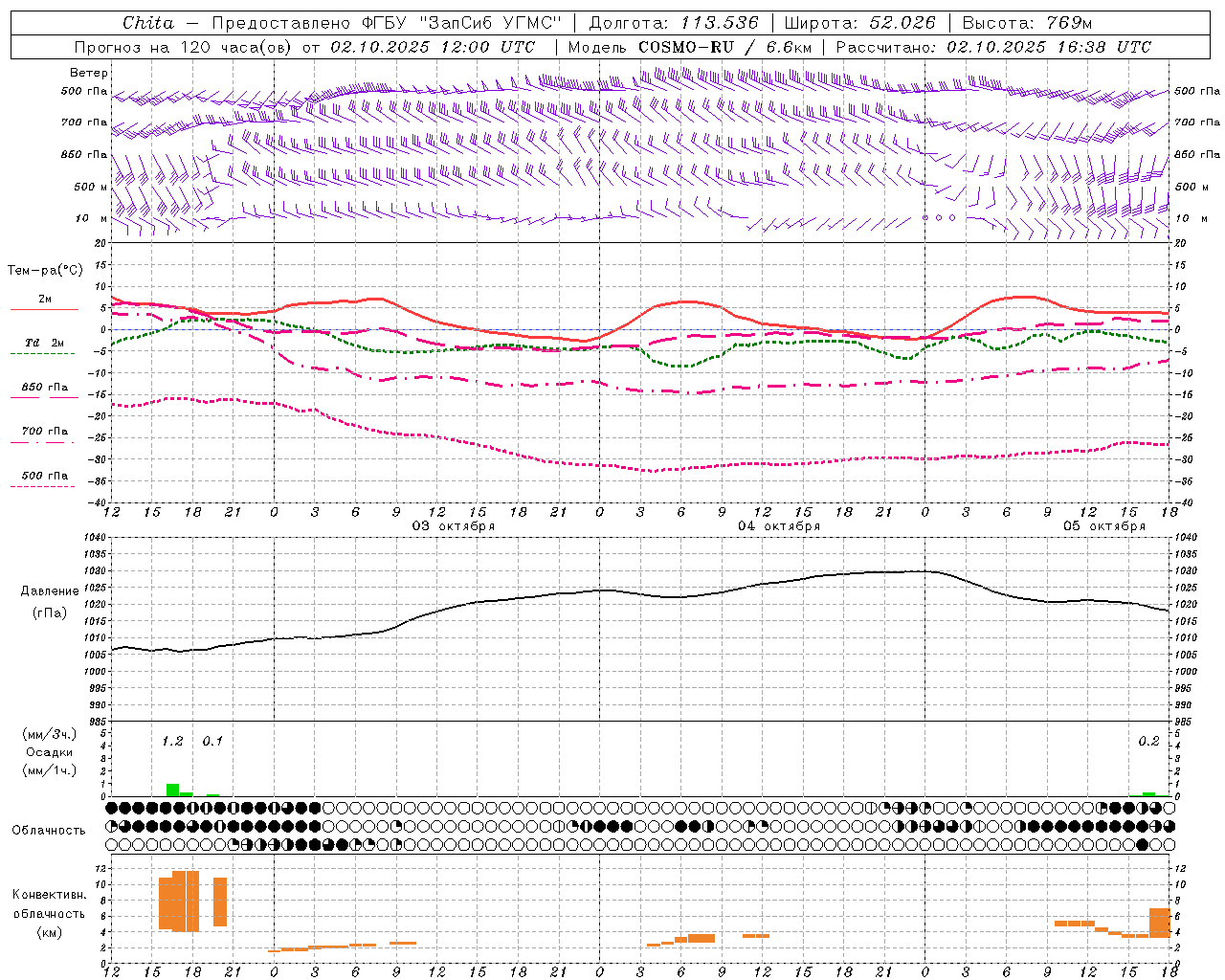
Task: Click the "05 октября" date label
Action: click(x=1104, y=526)
